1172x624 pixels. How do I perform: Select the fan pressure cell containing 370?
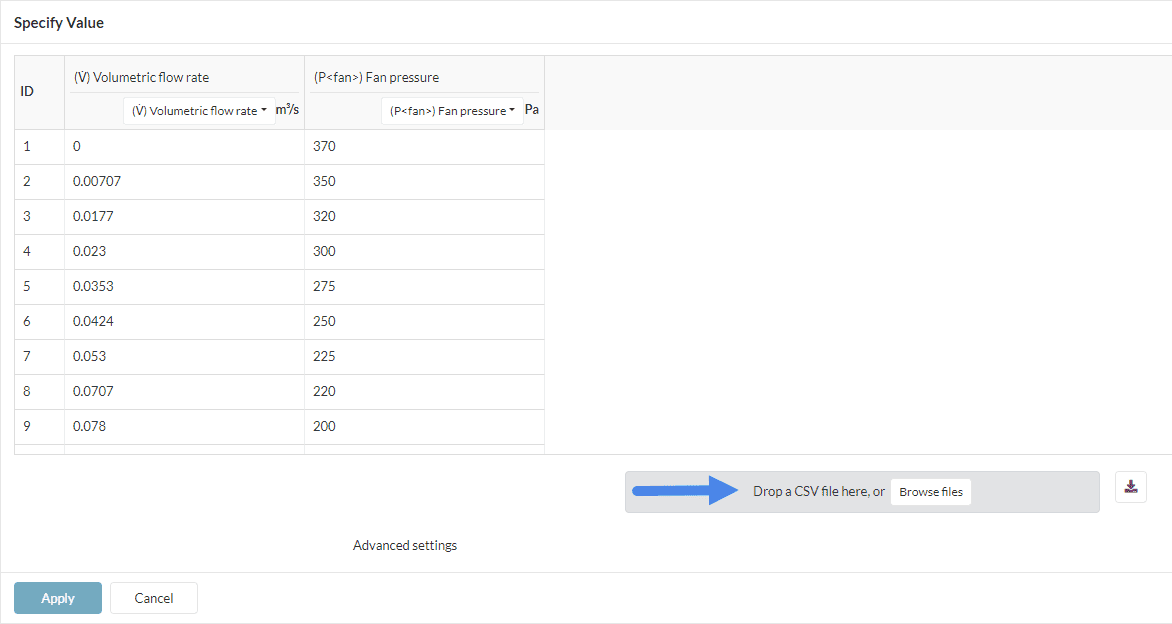tap(424, 146)
